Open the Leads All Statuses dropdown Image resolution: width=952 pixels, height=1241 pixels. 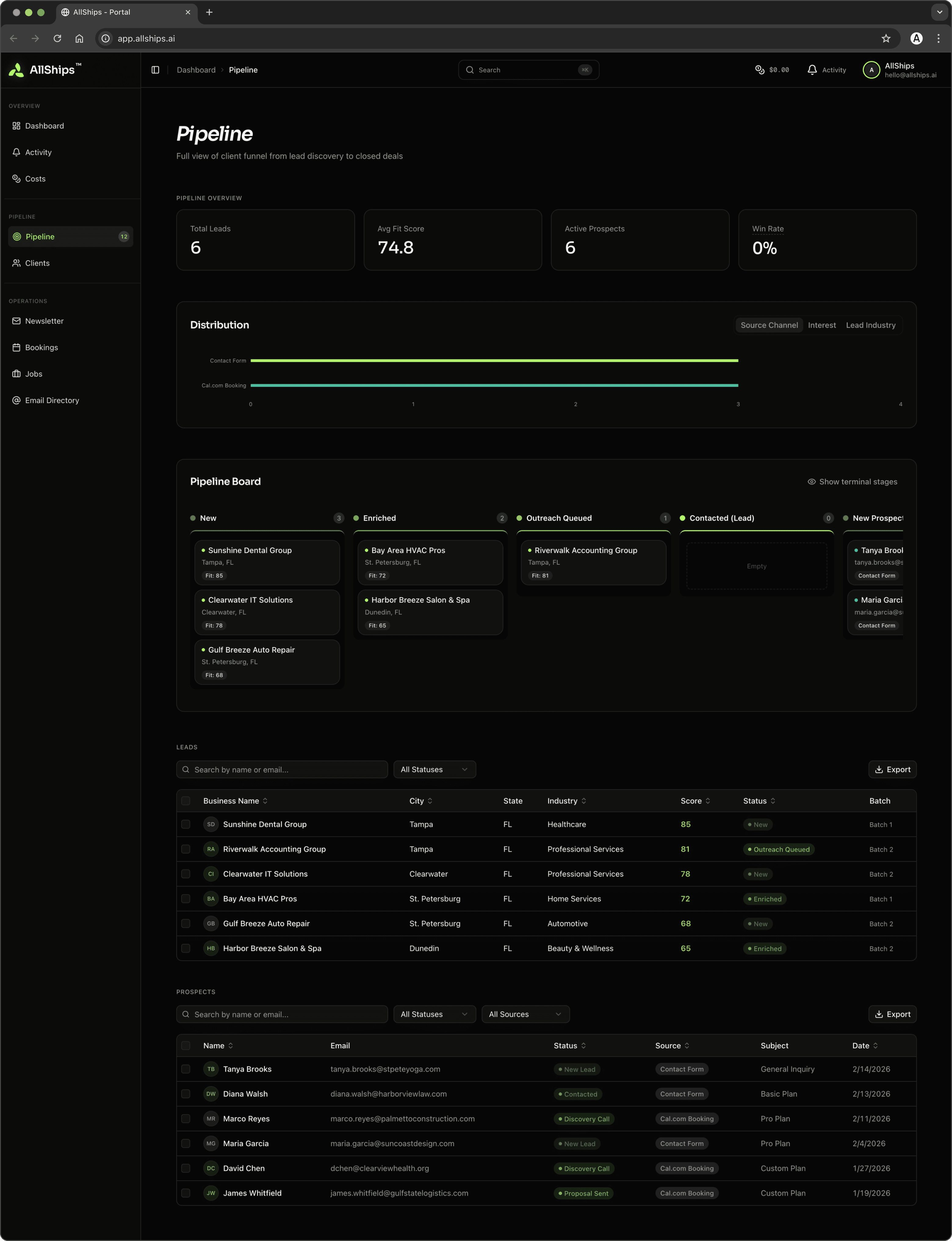pos(434,769)
